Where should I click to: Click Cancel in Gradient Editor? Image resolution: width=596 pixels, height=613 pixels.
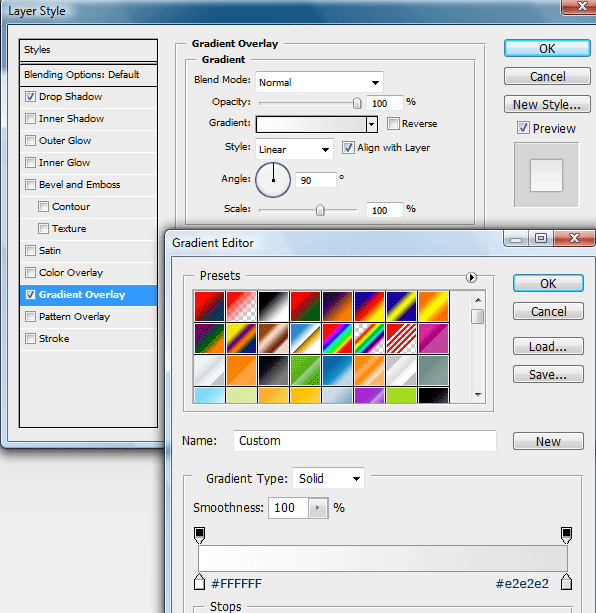click(x=548, y=312)
